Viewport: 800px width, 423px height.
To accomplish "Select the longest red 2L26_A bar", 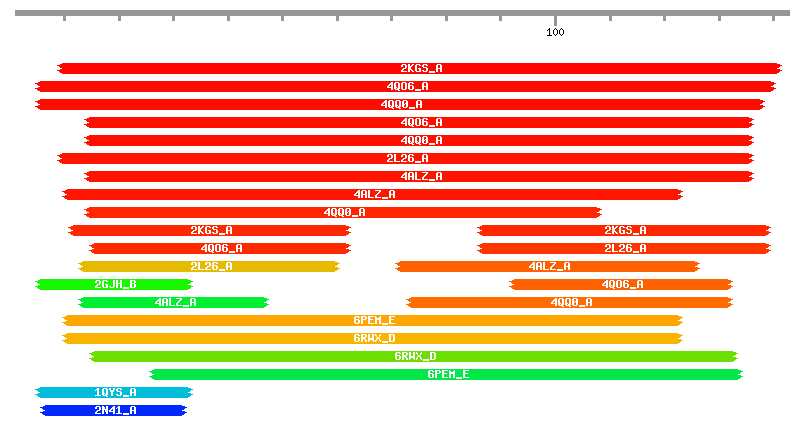I will pos(406,158).
